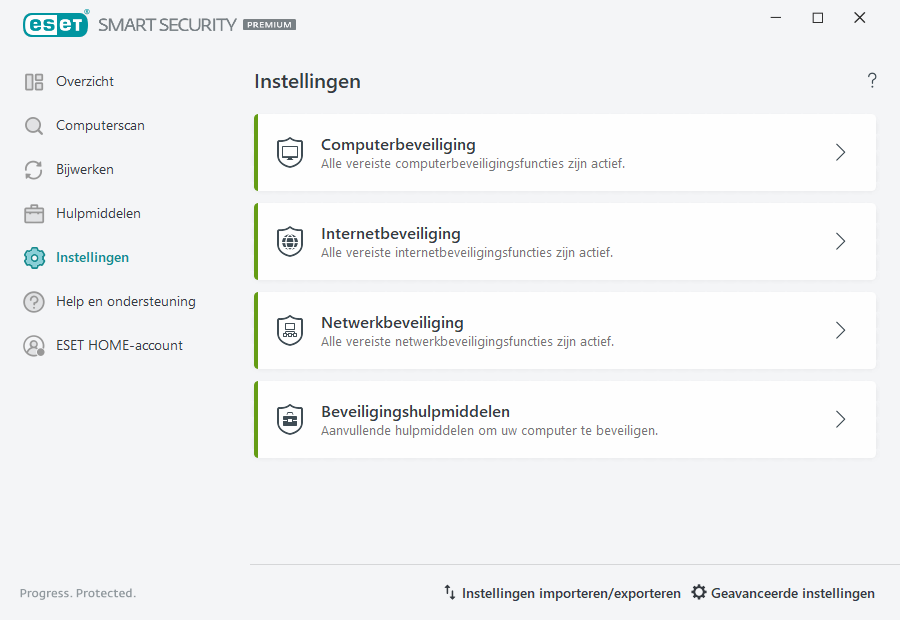Click the Overzicht dashboard icon
The height and width of the screenshot is (620, 900).
click(33, 81)
